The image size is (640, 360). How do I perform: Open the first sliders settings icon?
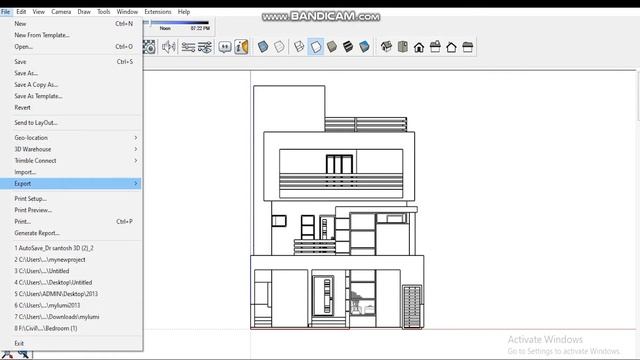(x=188, y=47)
